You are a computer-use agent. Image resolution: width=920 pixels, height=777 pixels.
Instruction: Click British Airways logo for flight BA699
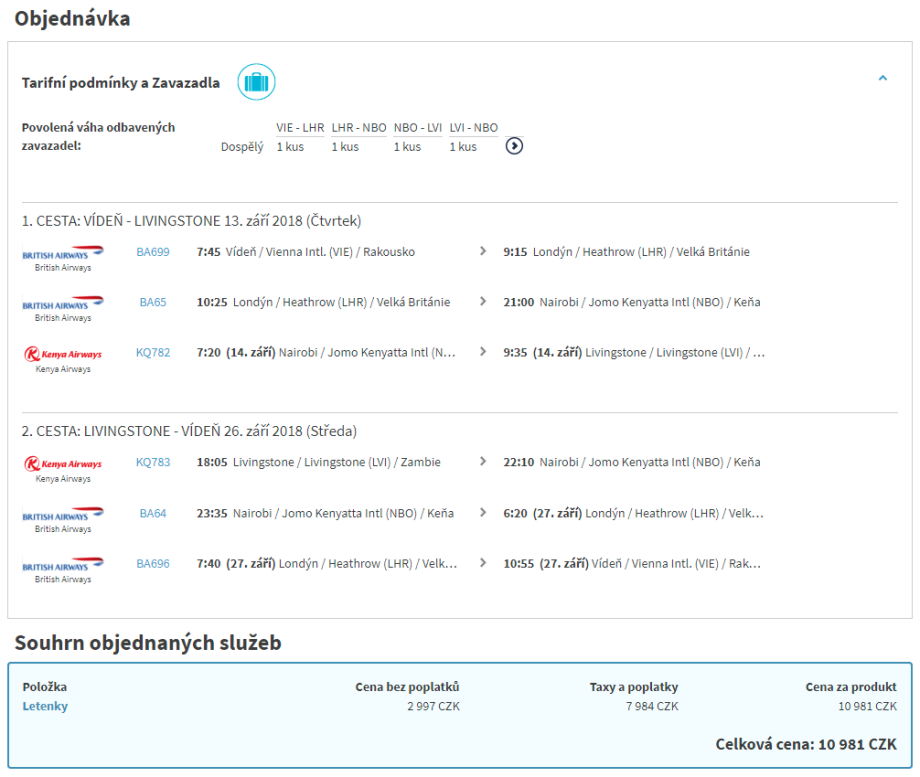click(63, 255)
